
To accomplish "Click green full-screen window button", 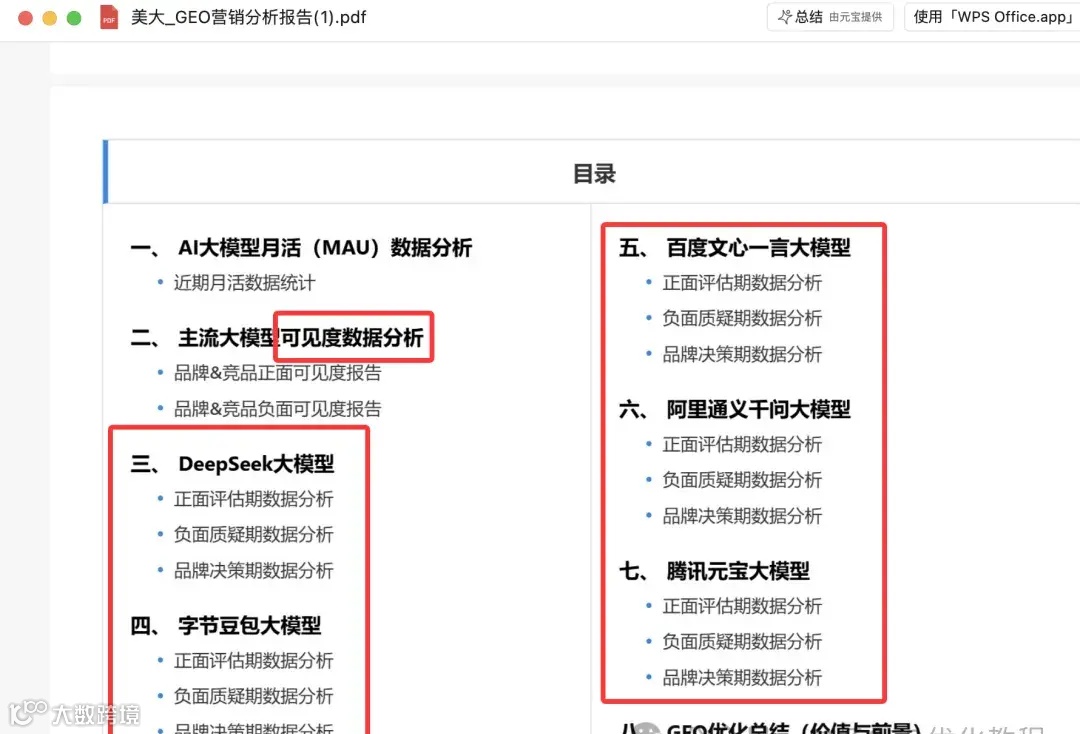I will coord(74,18).
